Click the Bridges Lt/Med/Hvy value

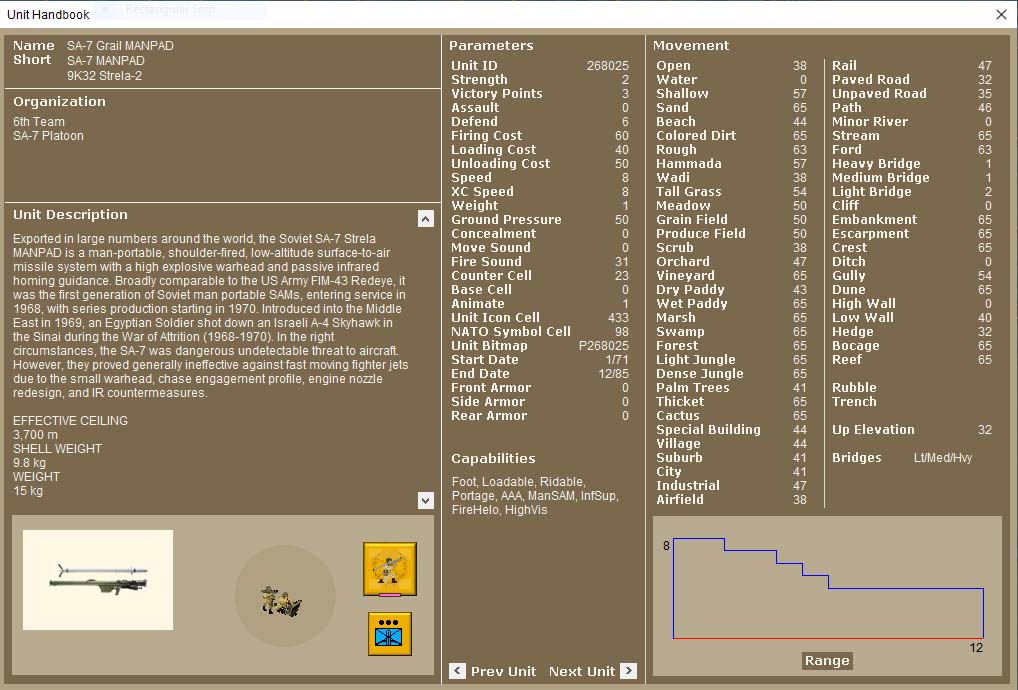(943, 458)
